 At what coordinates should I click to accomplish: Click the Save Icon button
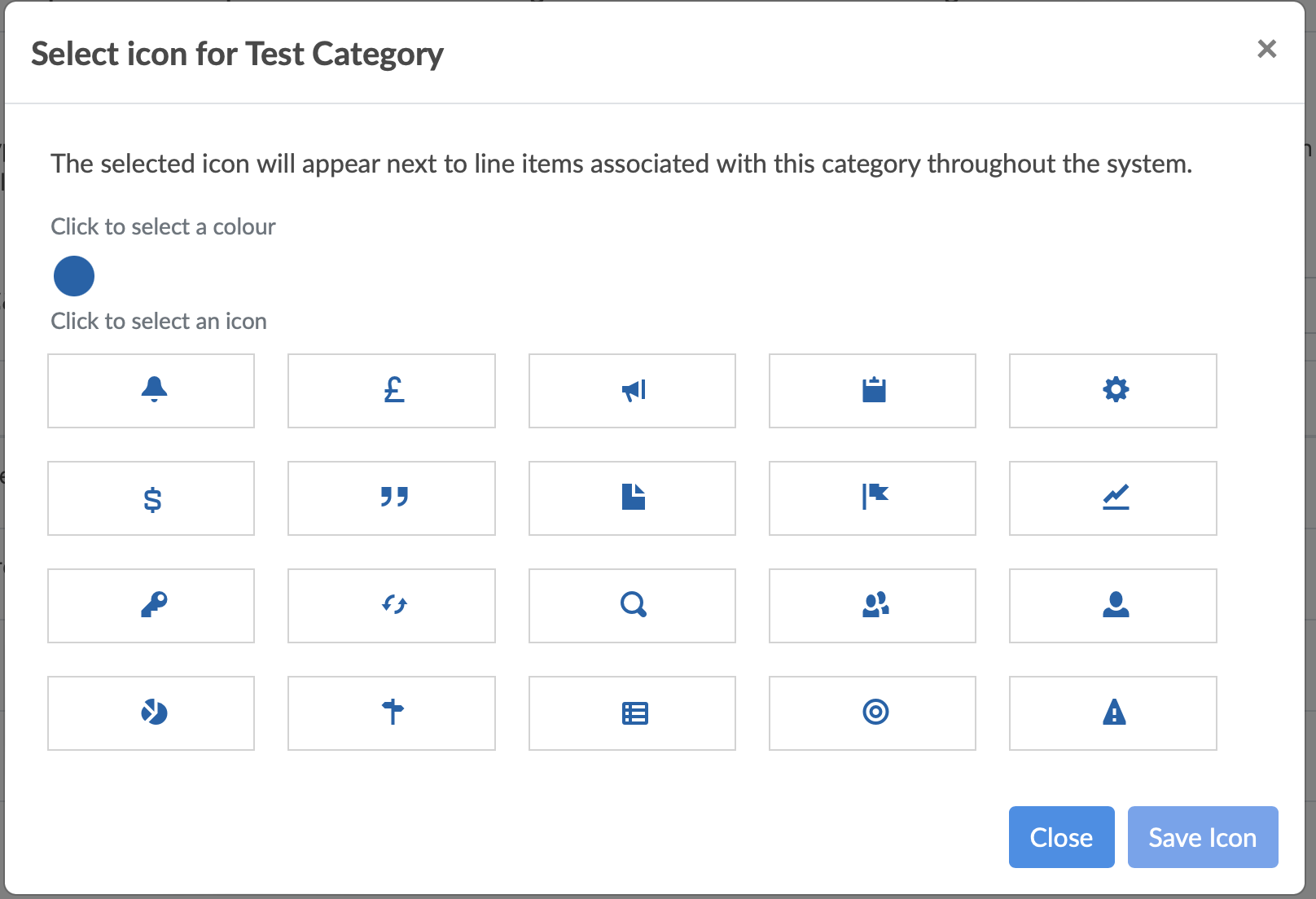tap(1202, 837)
